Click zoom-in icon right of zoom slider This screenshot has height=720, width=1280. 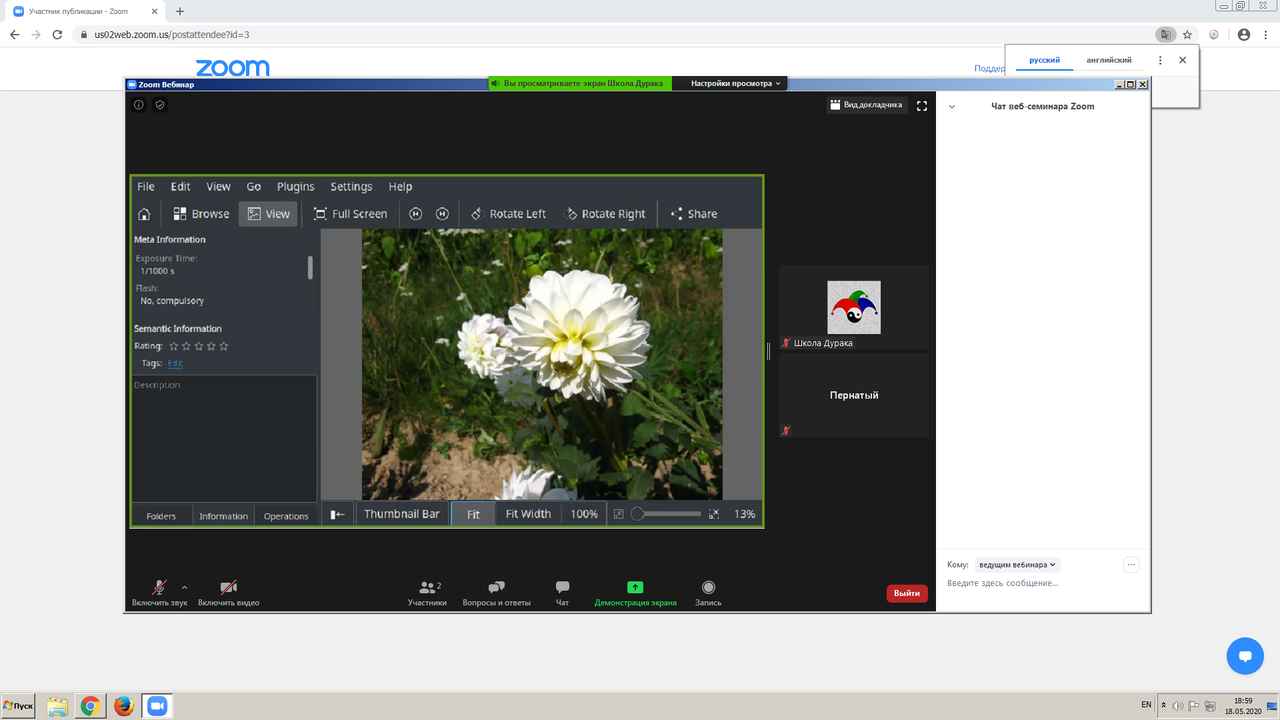point(714,514)
